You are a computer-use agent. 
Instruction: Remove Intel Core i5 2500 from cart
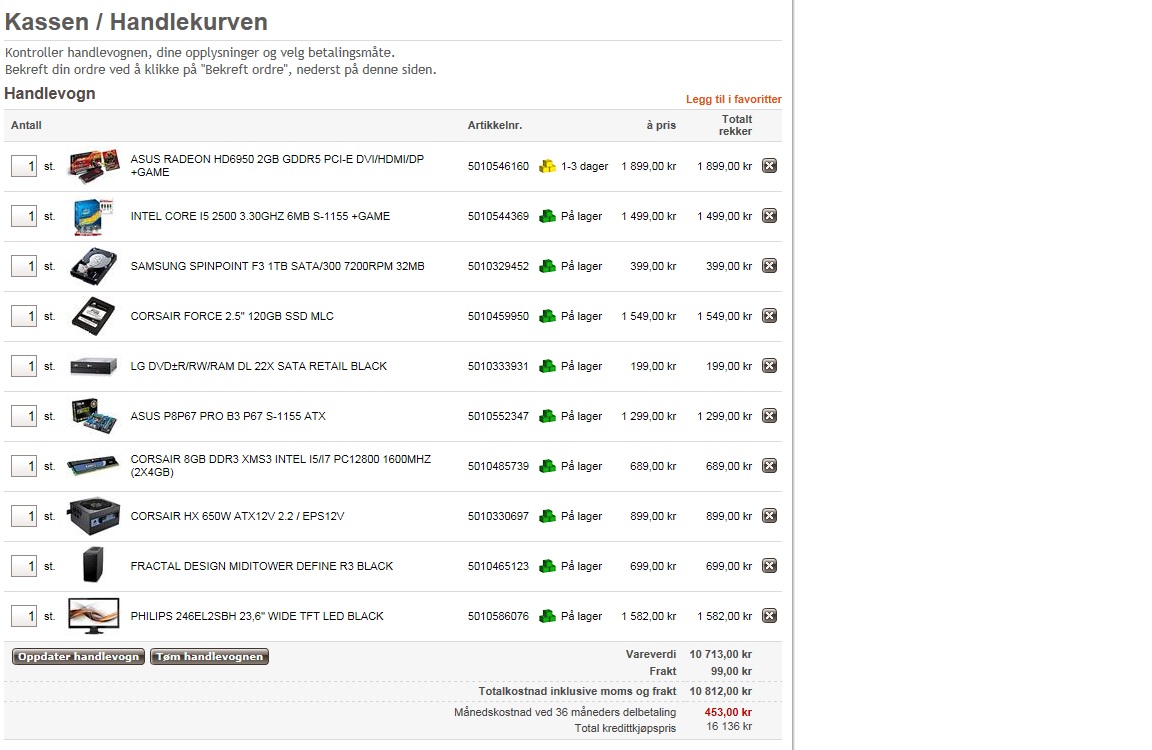click(769, 216)
